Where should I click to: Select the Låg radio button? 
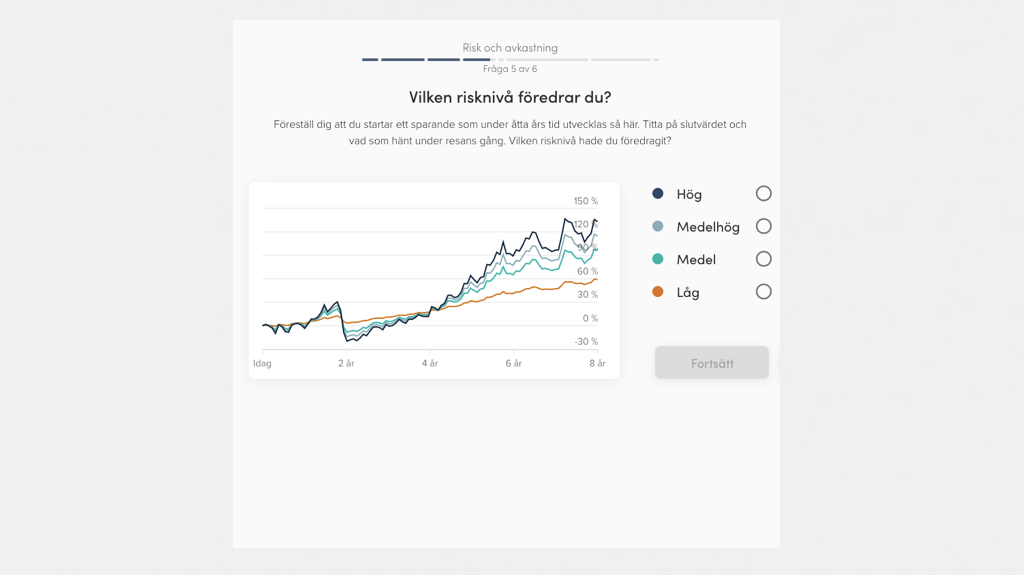[763, 292]
